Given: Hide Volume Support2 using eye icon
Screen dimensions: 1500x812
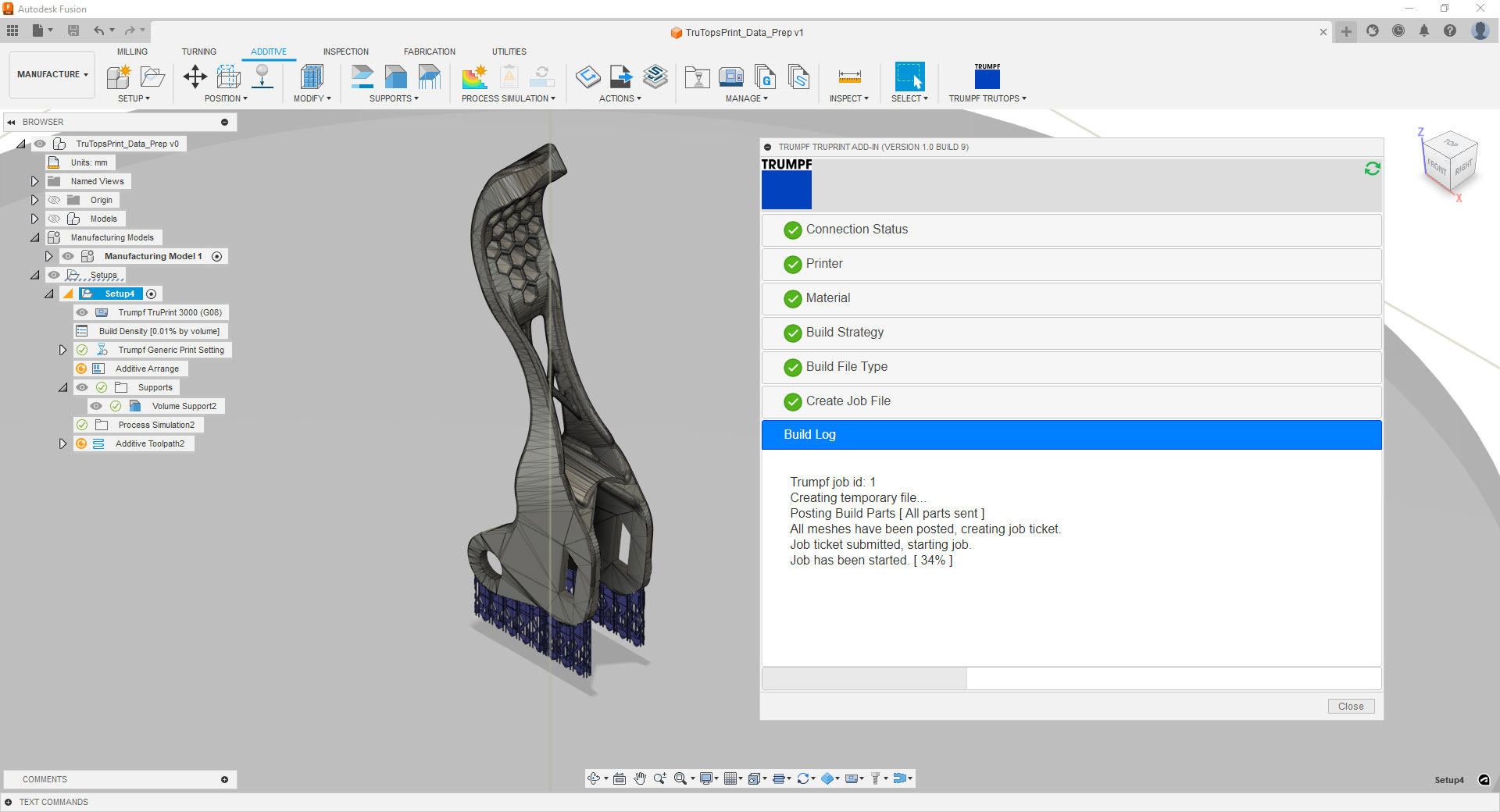Looking at the screenshot, I should [x=96, y=406].
